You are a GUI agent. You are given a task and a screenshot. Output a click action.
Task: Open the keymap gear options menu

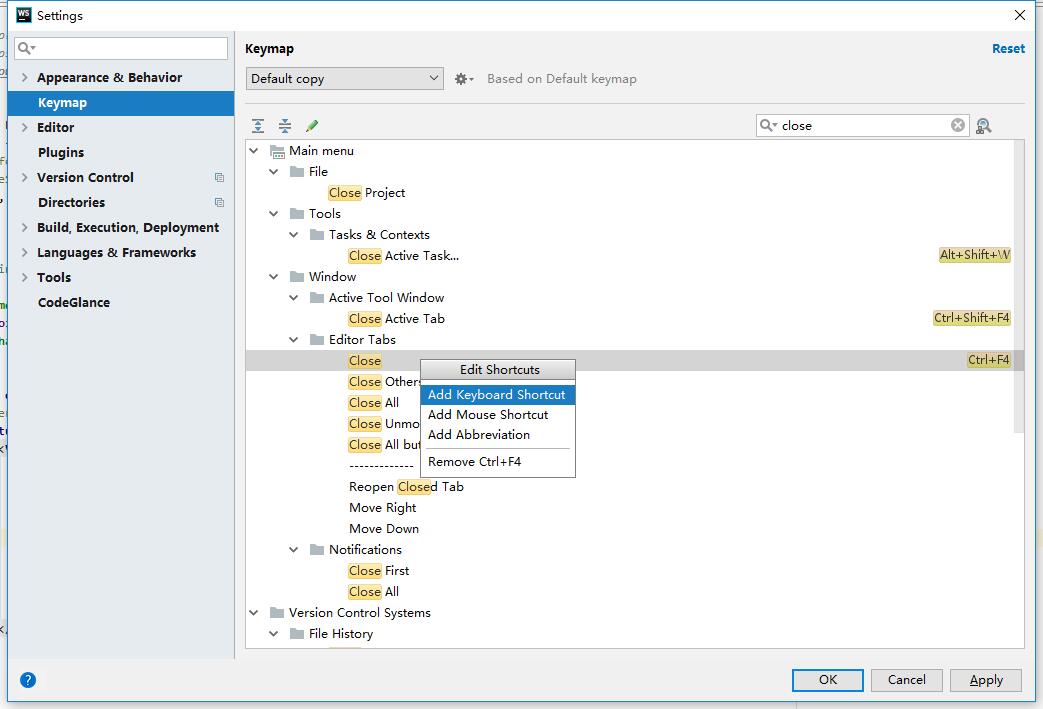click(464, 79)
